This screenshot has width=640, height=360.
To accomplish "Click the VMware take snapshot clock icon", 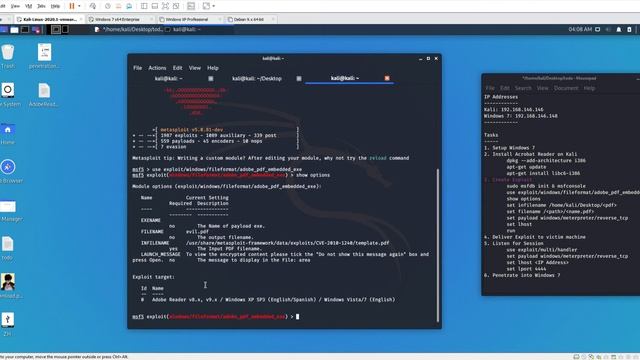I will [x=108, y=6].
